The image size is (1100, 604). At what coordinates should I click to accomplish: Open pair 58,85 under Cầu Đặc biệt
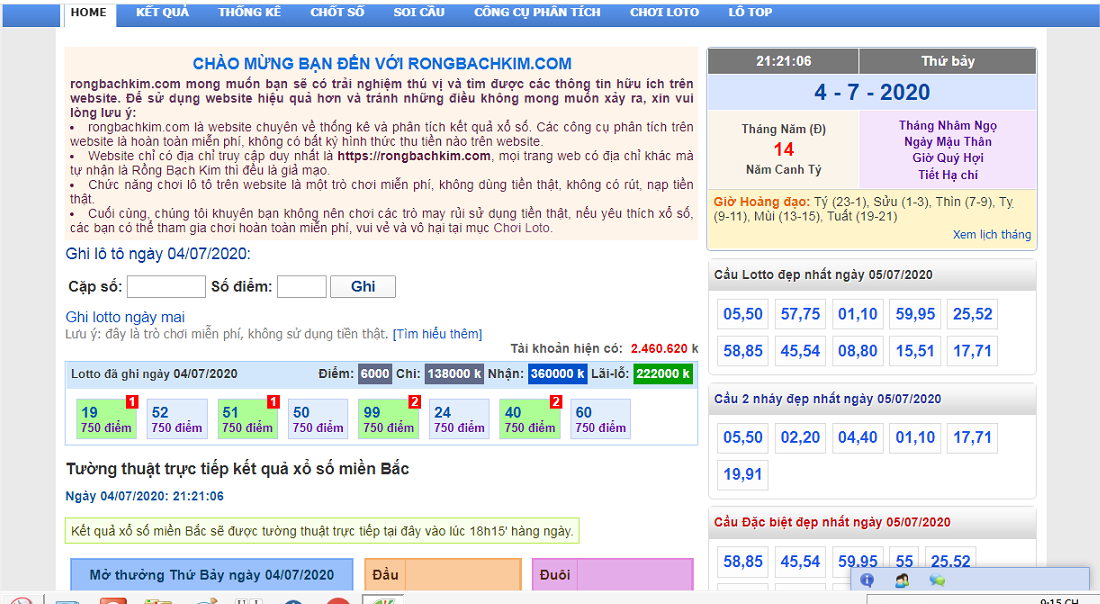coord(743,561)
